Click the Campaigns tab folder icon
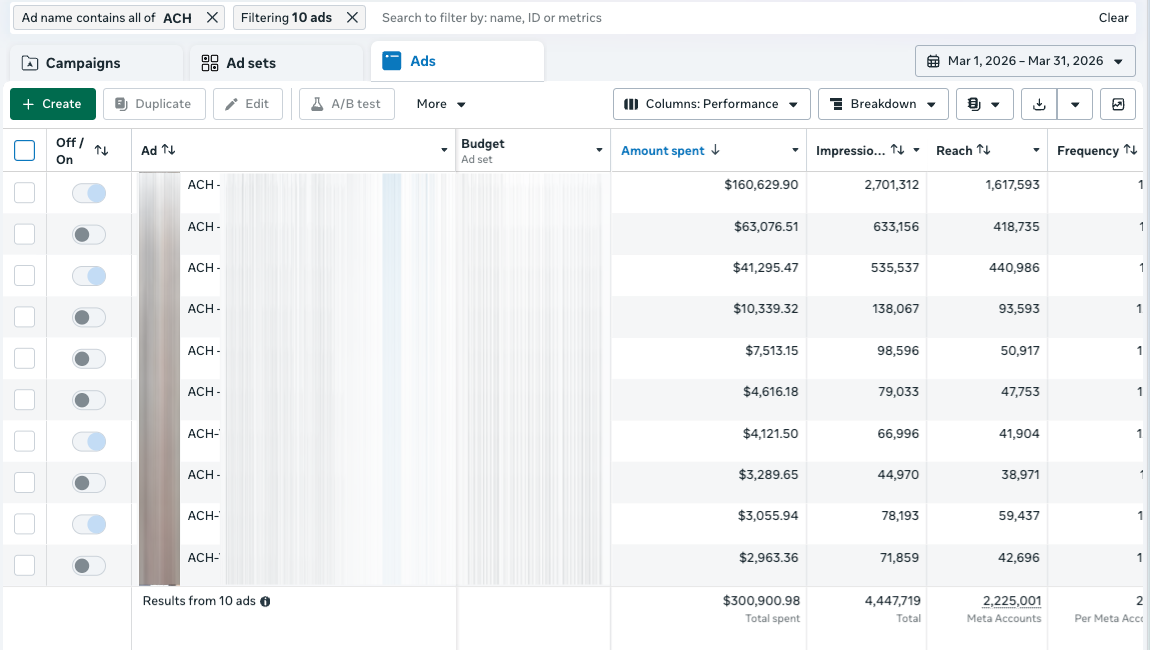The image size is (1150, 650). pyautogui.click(x=29, y=63)
